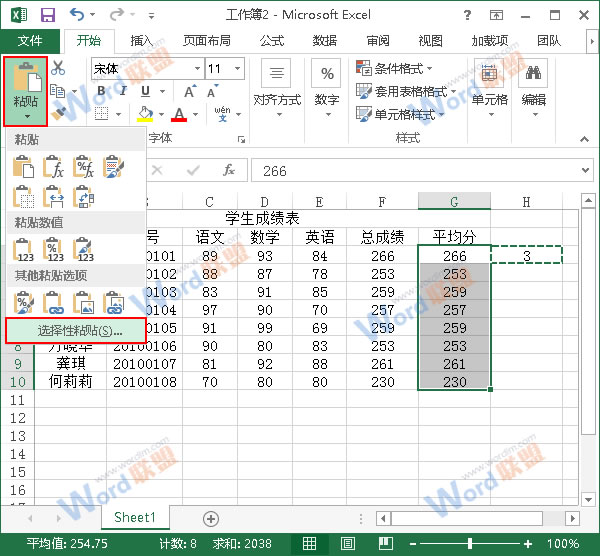This screenshot has height=556, width=600.
Task: Click the Help question mark button
Action: pyautogui.click(x=467, y=15)
